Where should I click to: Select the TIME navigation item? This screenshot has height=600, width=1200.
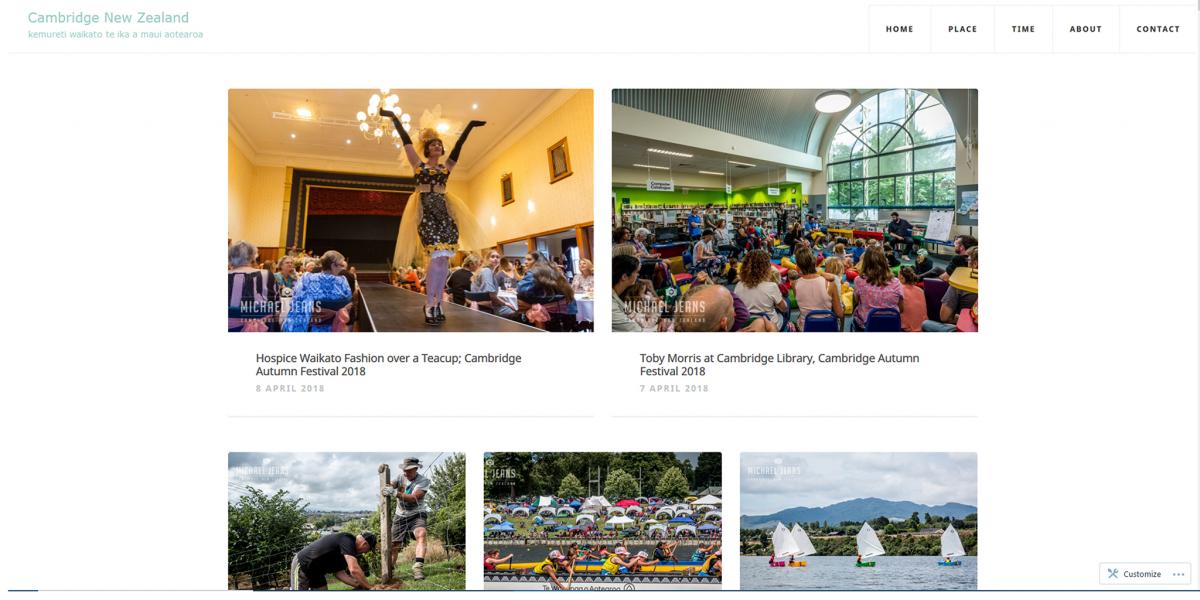point(1023,29)
